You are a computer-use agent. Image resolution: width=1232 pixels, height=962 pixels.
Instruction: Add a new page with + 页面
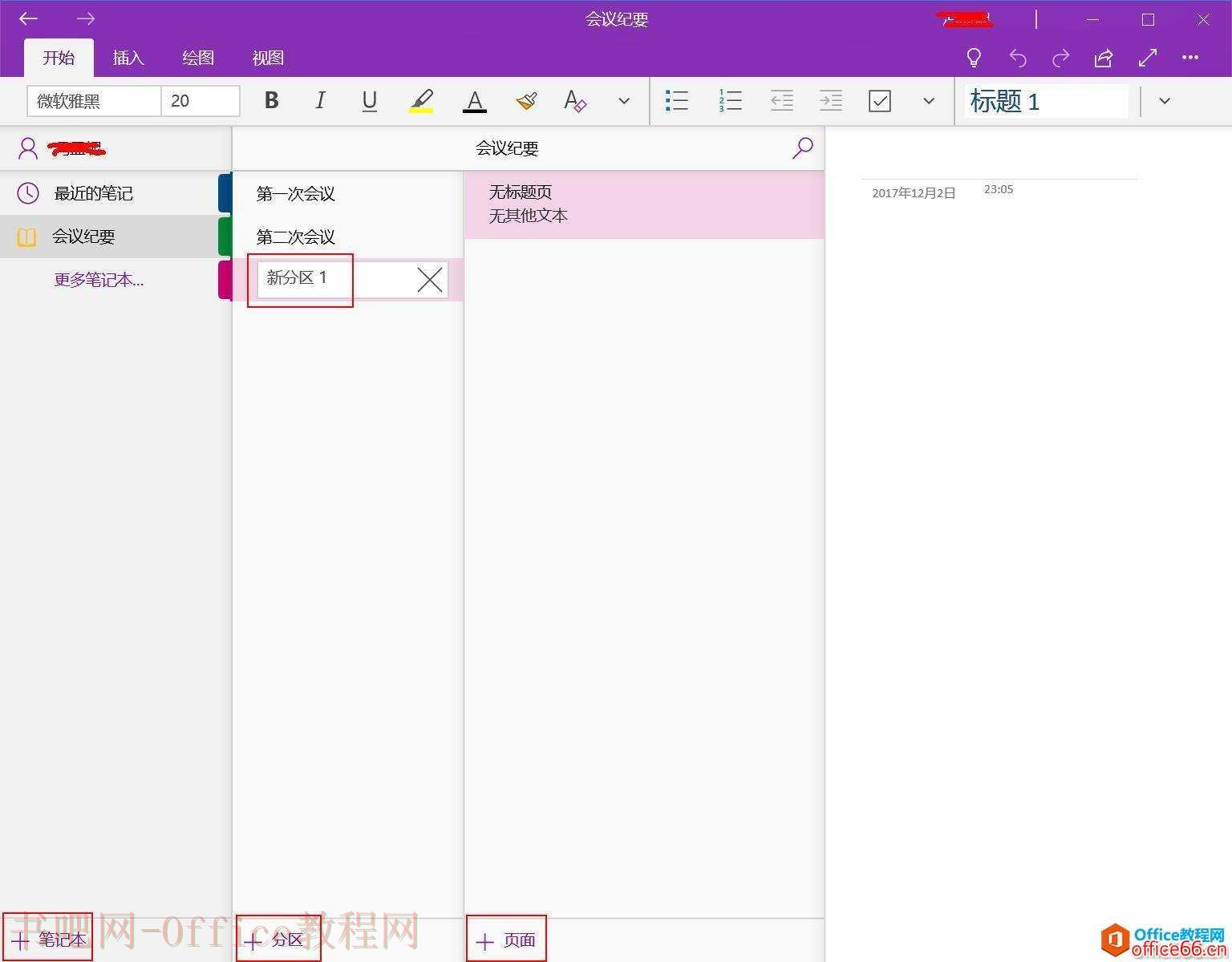[506, 940]
